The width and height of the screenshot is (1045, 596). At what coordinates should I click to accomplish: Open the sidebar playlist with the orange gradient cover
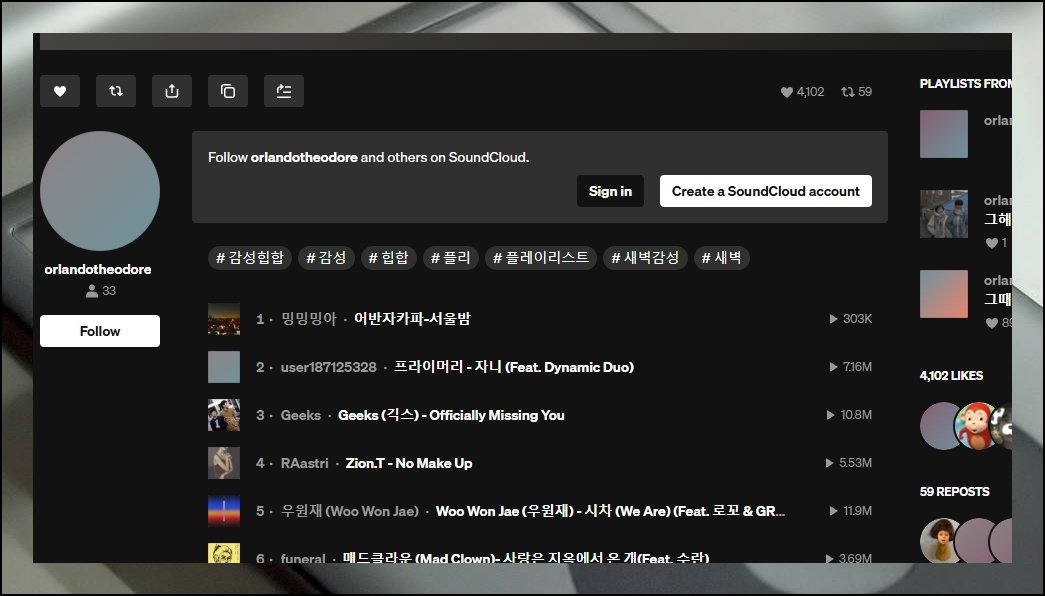(944, 294)
